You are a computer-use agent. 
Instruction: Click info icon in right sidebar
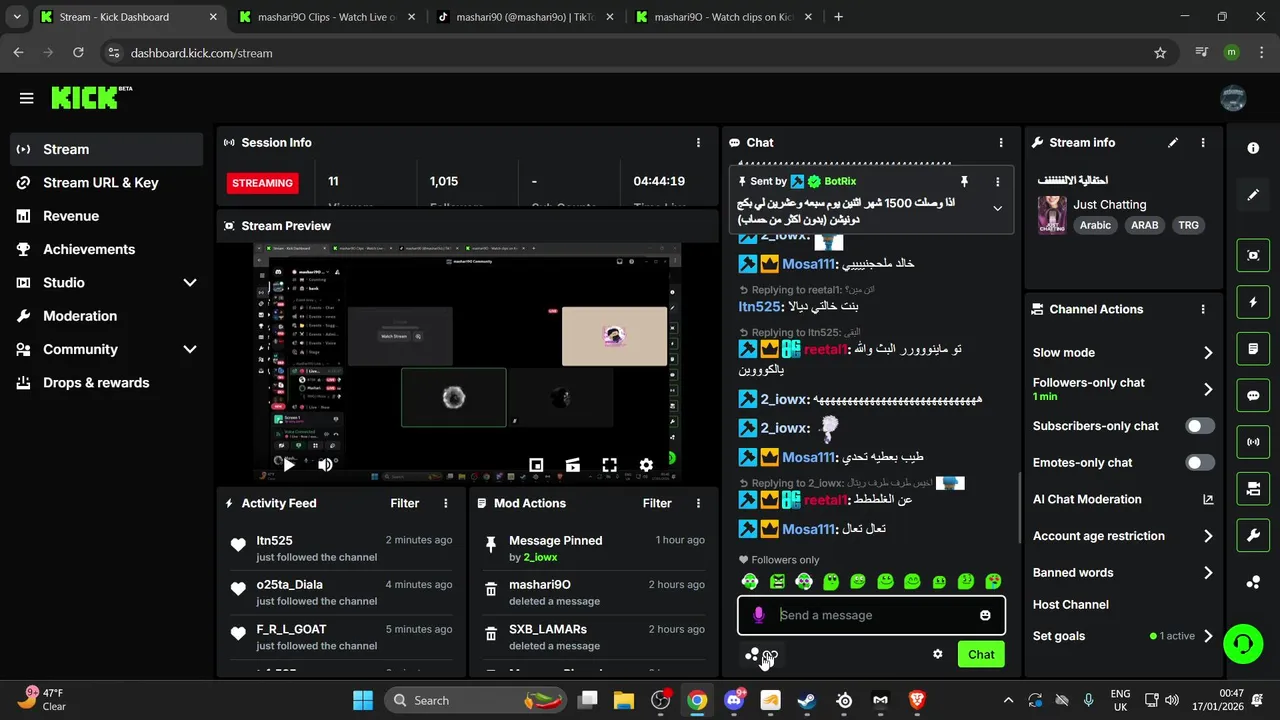[x=1253, y=148]
